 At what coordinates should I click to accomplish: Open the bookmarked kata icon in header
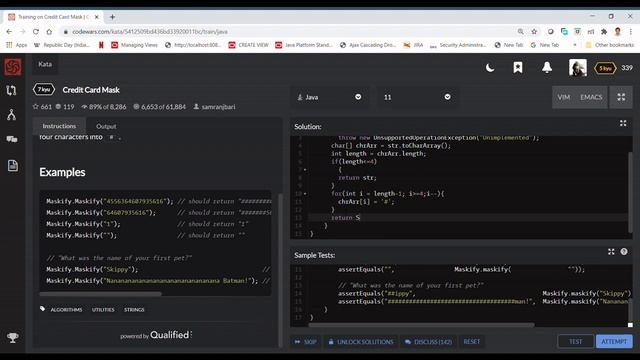(518, 68)
